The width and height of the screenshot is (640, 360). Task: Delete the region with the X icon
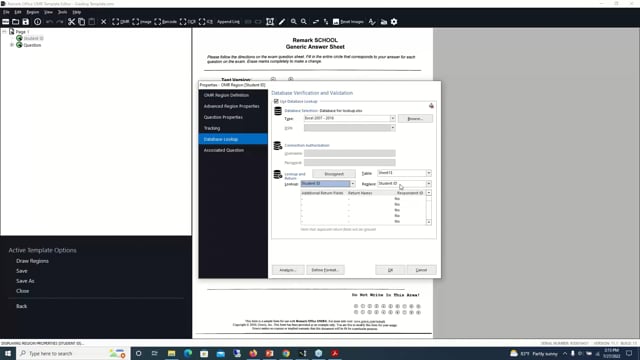tap(103, 22)
